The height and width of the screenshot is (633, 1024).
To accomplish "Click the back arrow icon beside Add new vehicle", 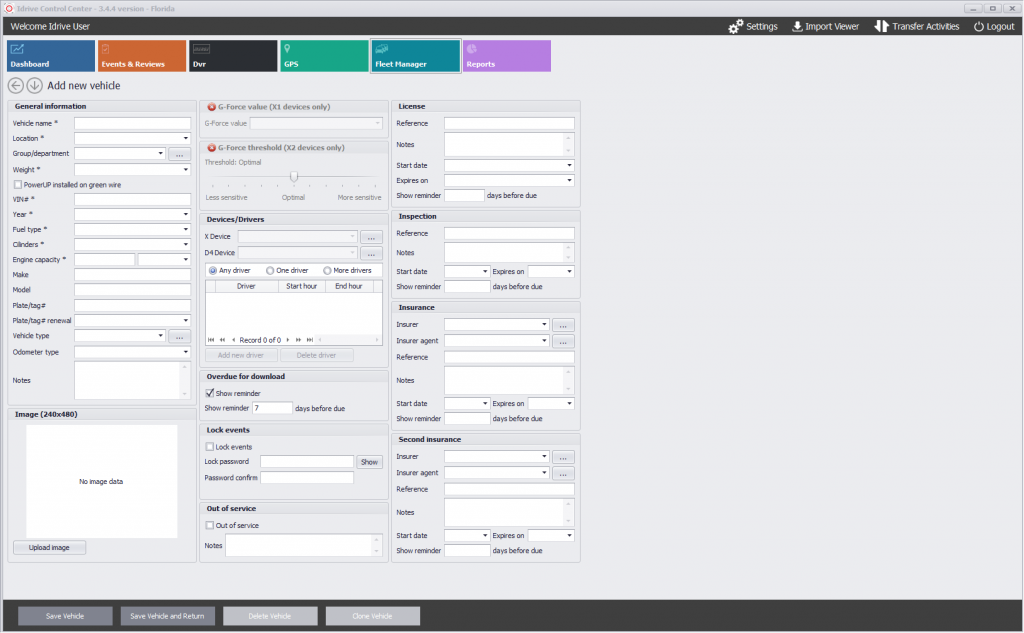I will point(16,86).
